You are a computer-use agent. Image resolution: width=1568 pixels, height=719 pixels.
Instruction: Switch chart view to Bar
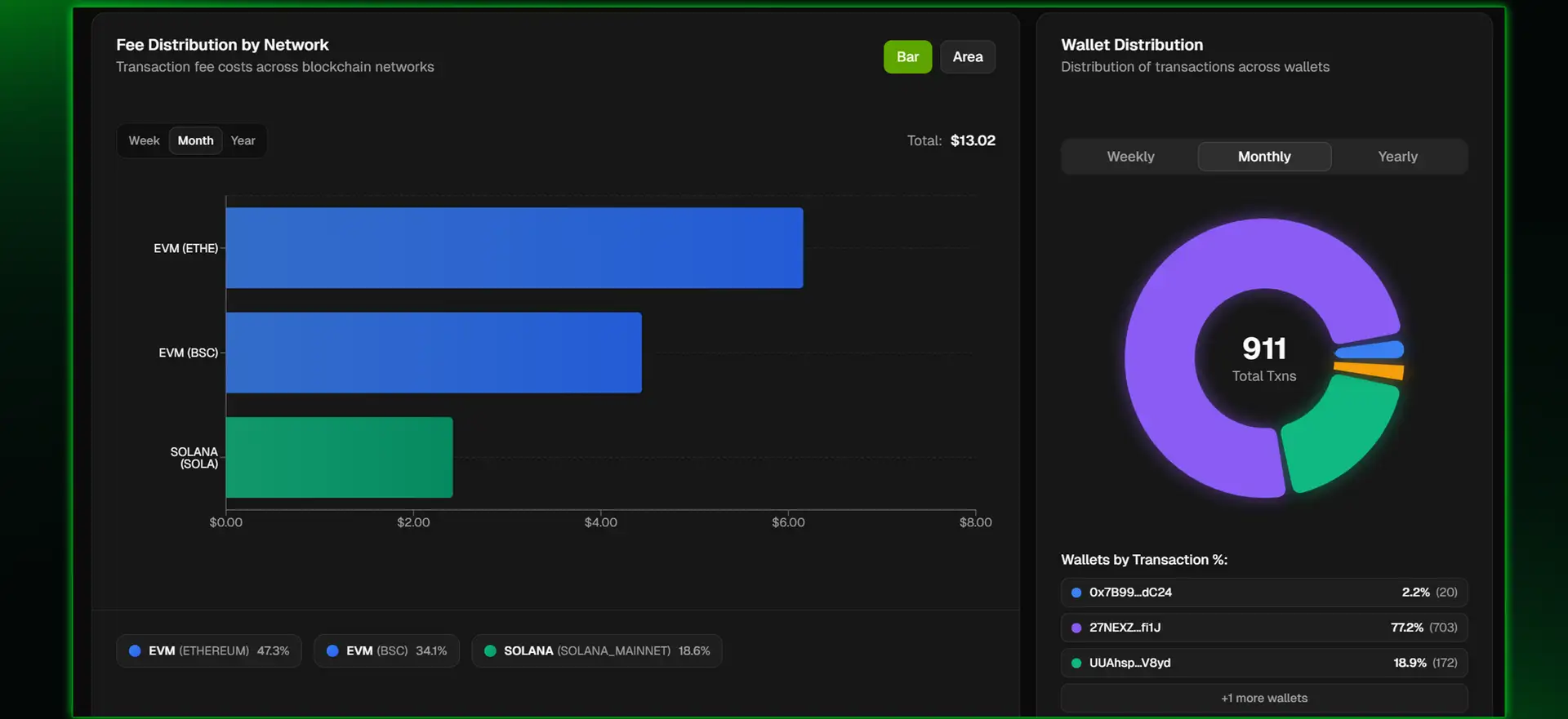[x=907, y=57]
